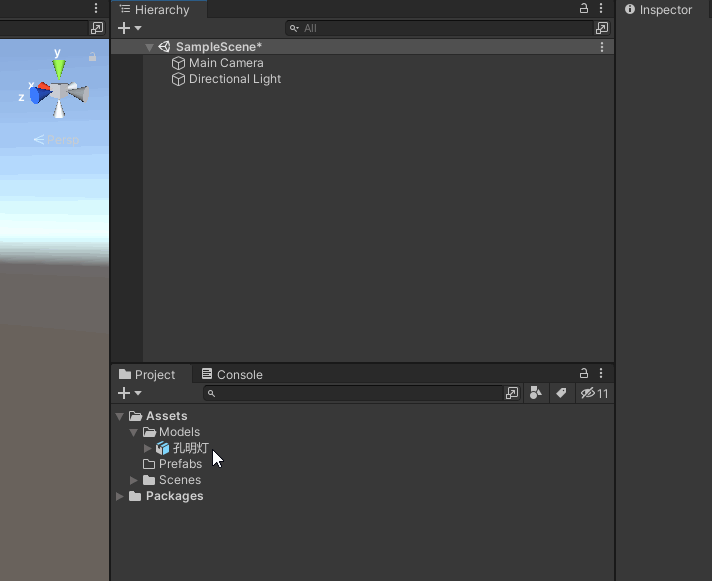Open the Project create dropdown arrow
The height and width of the screenshot is (581, 712).
click(x=138, y=393)
